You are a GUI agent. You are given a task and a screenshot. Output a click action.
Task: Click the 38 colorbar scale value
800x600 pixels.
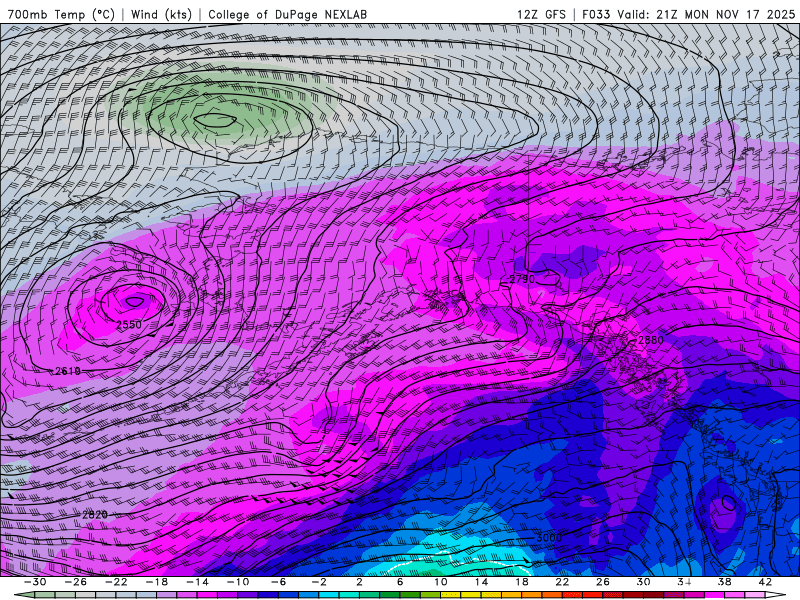coord(724,582)
